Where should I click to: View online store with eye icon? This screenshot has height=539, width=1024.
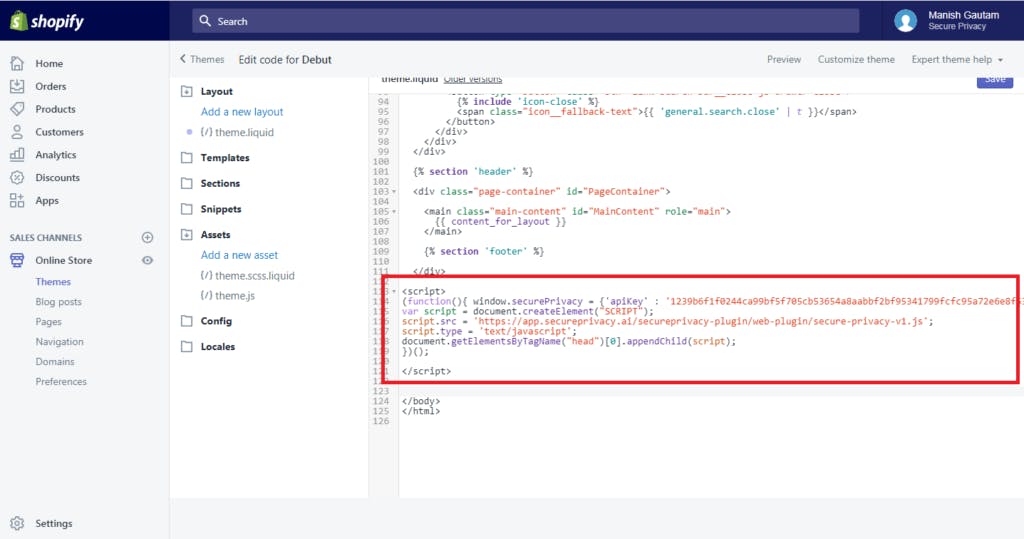point(148,260)
